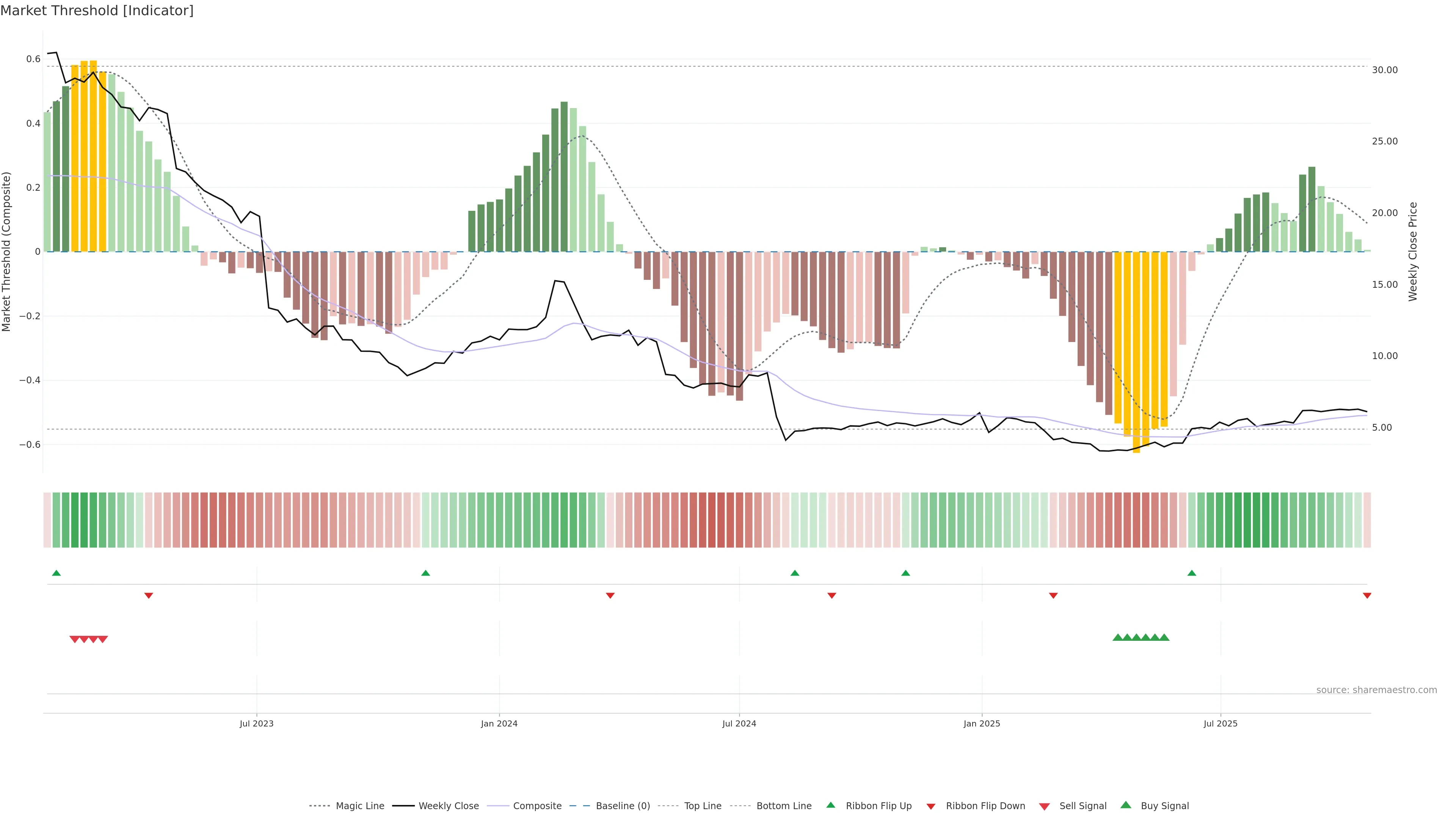Click the Ribbon Flip Down legend triangle icon
1456x819 pixels.
[931, 806]
